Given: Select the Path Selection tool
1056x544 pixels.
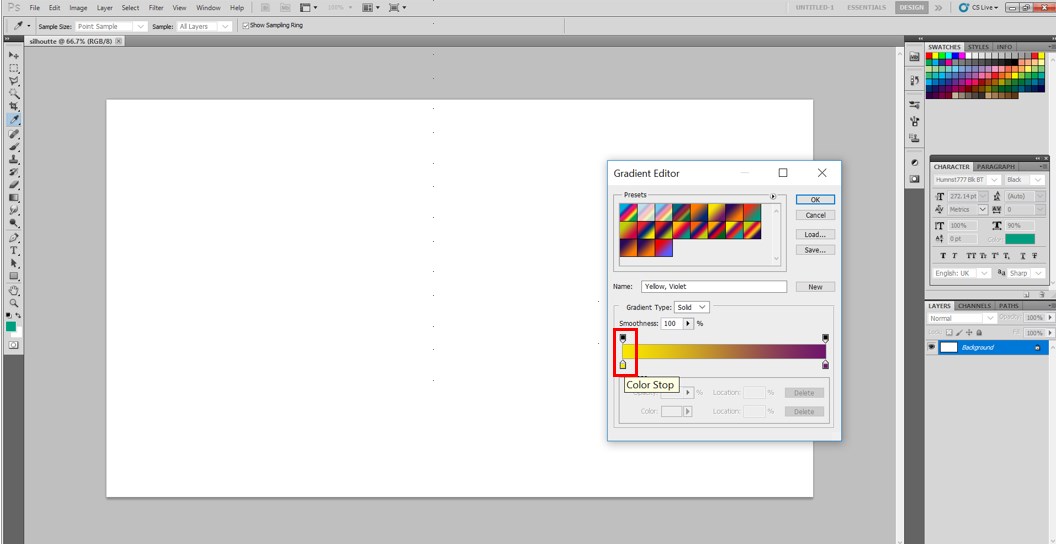Looking at the screenshot, I should [13, 263].
